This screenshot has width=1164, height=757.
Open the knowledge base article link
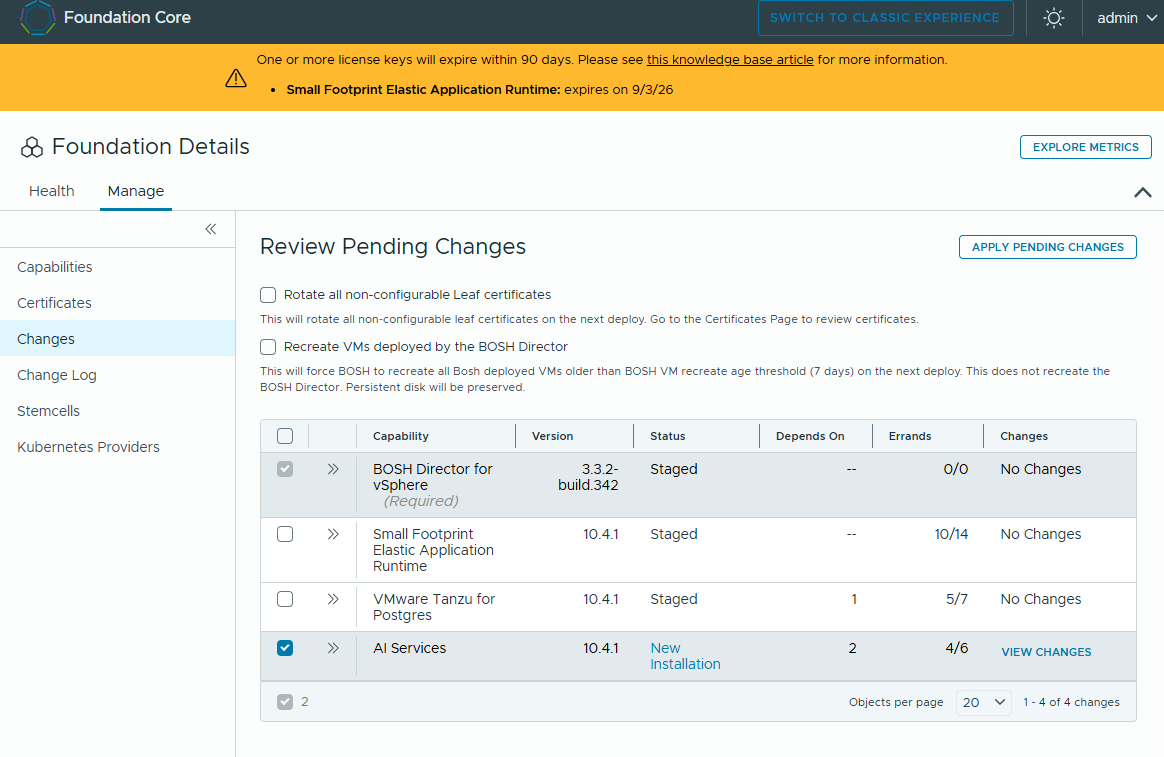[730, 59]
